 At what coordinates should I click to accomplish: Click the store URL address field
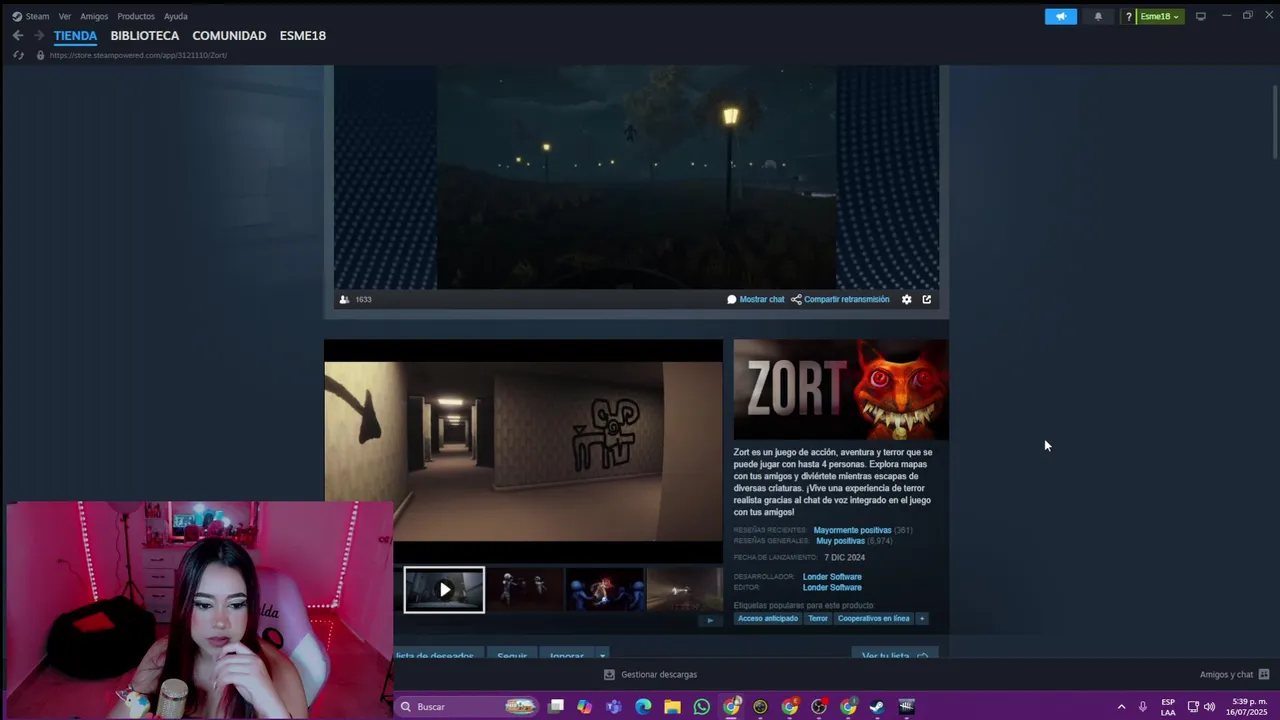(x=138, y=55)
